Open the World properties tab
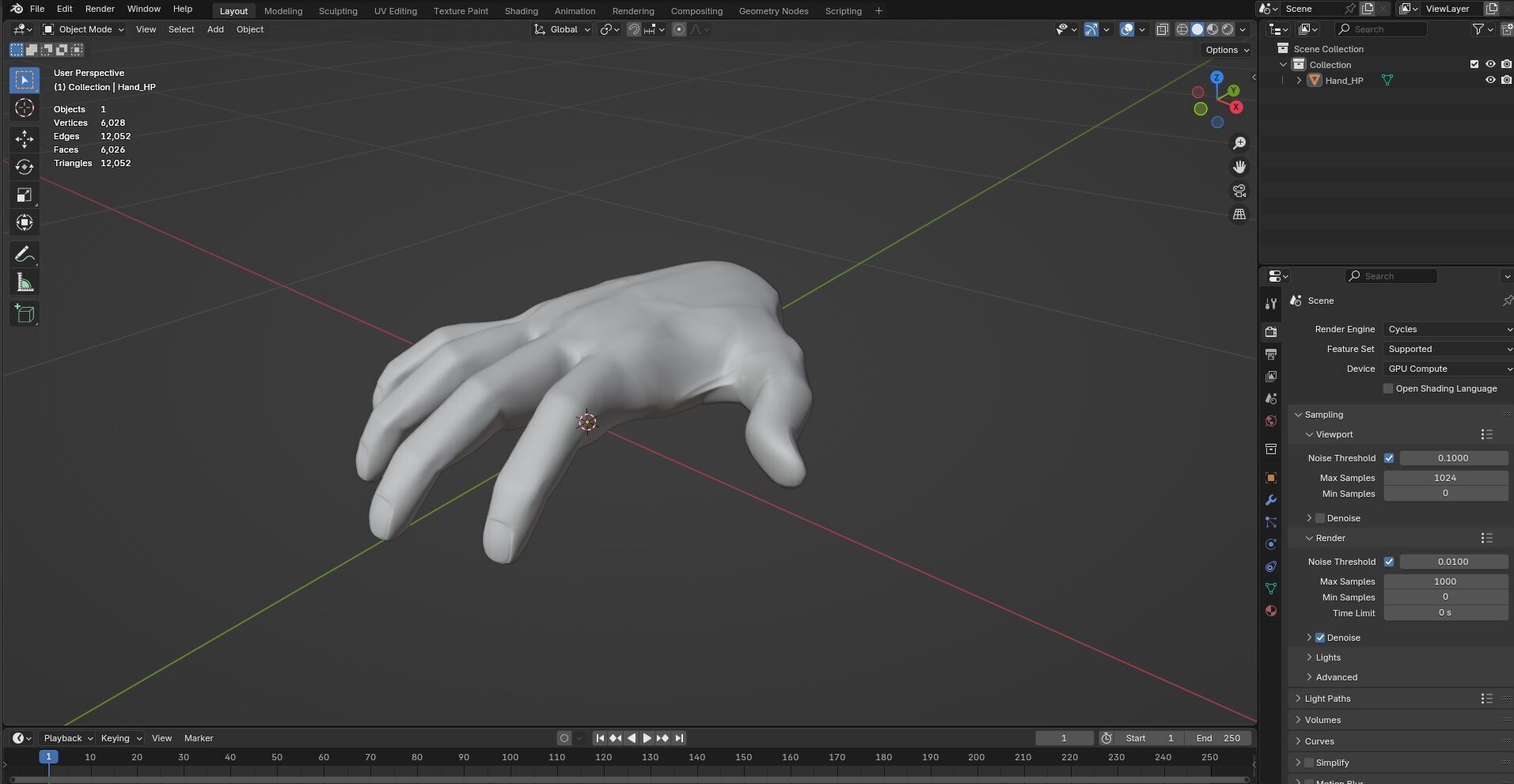Screen dimensions: 1514x784 point(1271,421)
